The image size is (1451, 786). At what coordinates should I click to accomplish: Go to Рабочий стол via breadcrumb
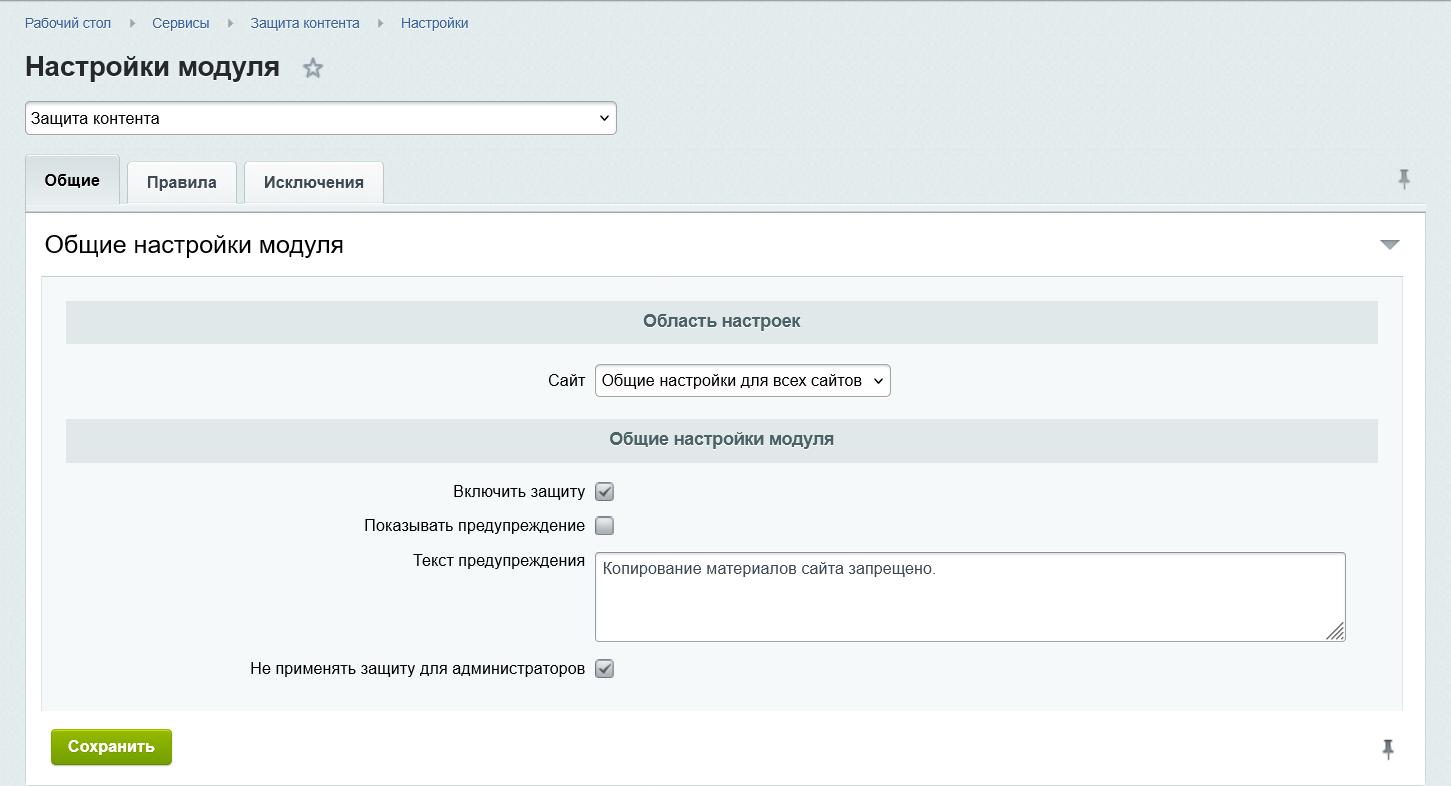68,22
